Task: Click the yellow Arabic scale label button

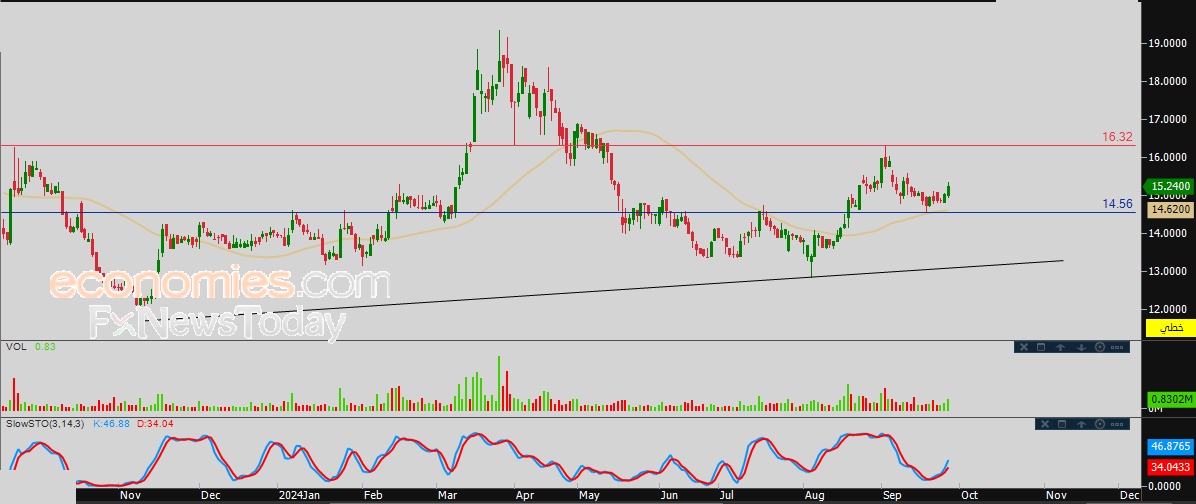Action: tap(1170, 328)
